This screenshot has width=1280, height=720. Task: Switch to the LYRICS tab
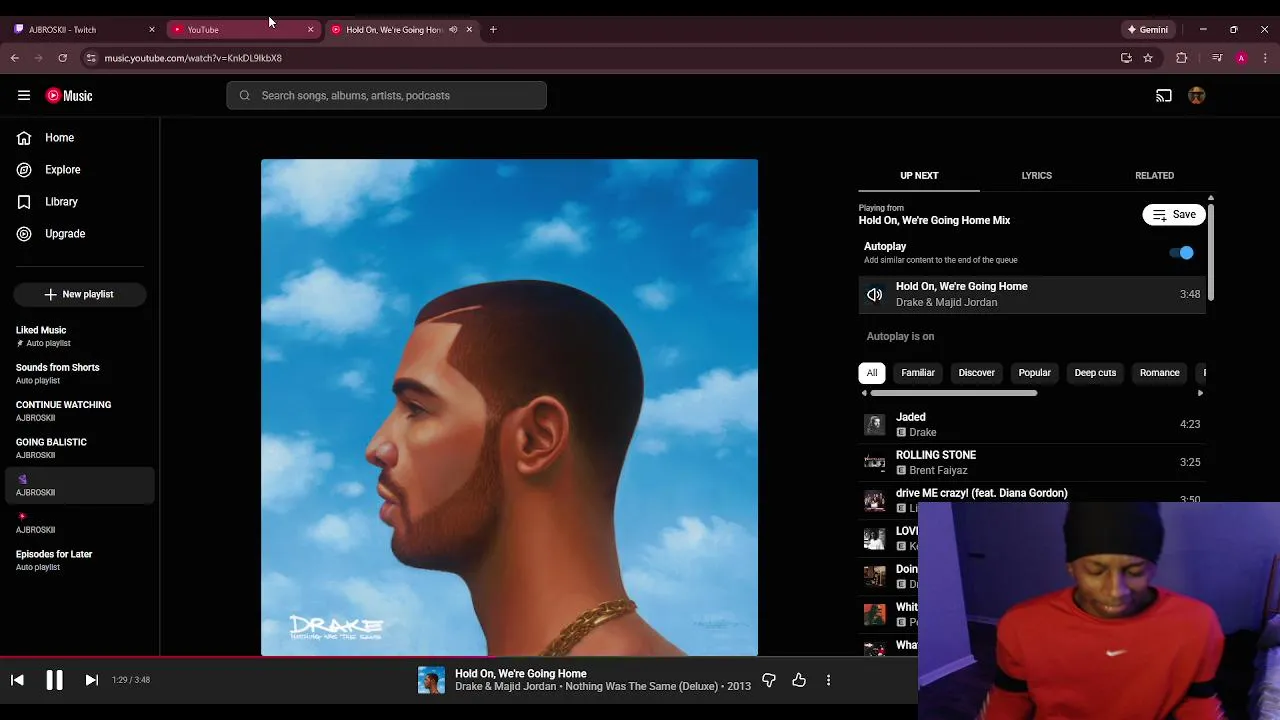tap(1036, 176)
